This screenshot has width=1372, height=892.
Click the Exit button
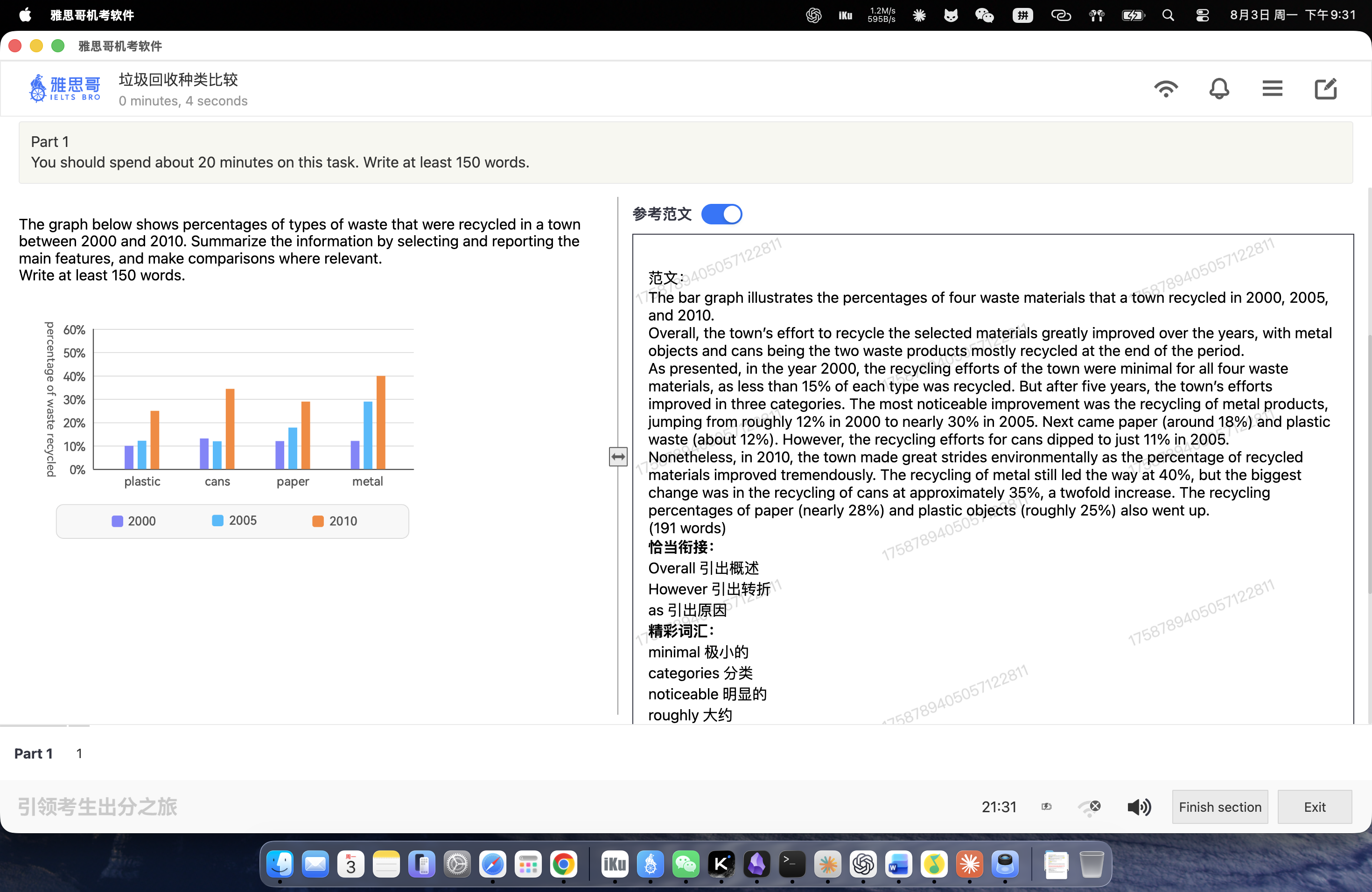1314,807
